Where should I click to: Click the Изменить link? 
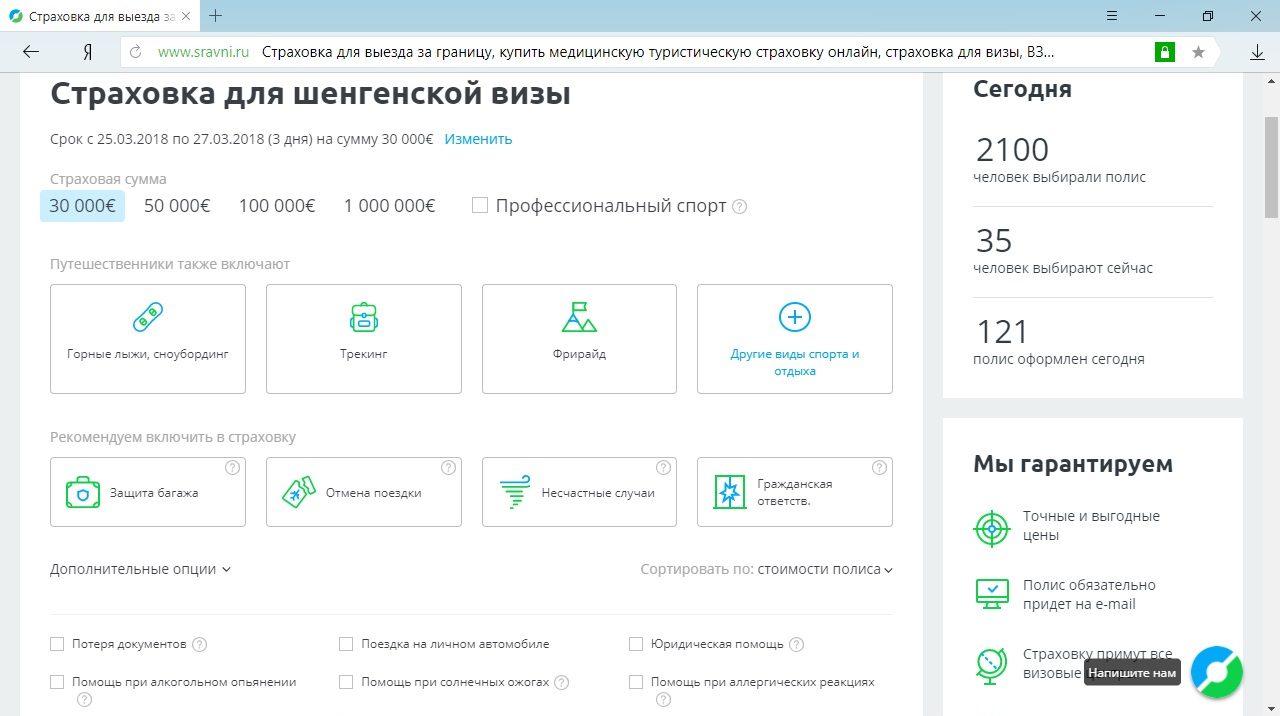(478, 139)
